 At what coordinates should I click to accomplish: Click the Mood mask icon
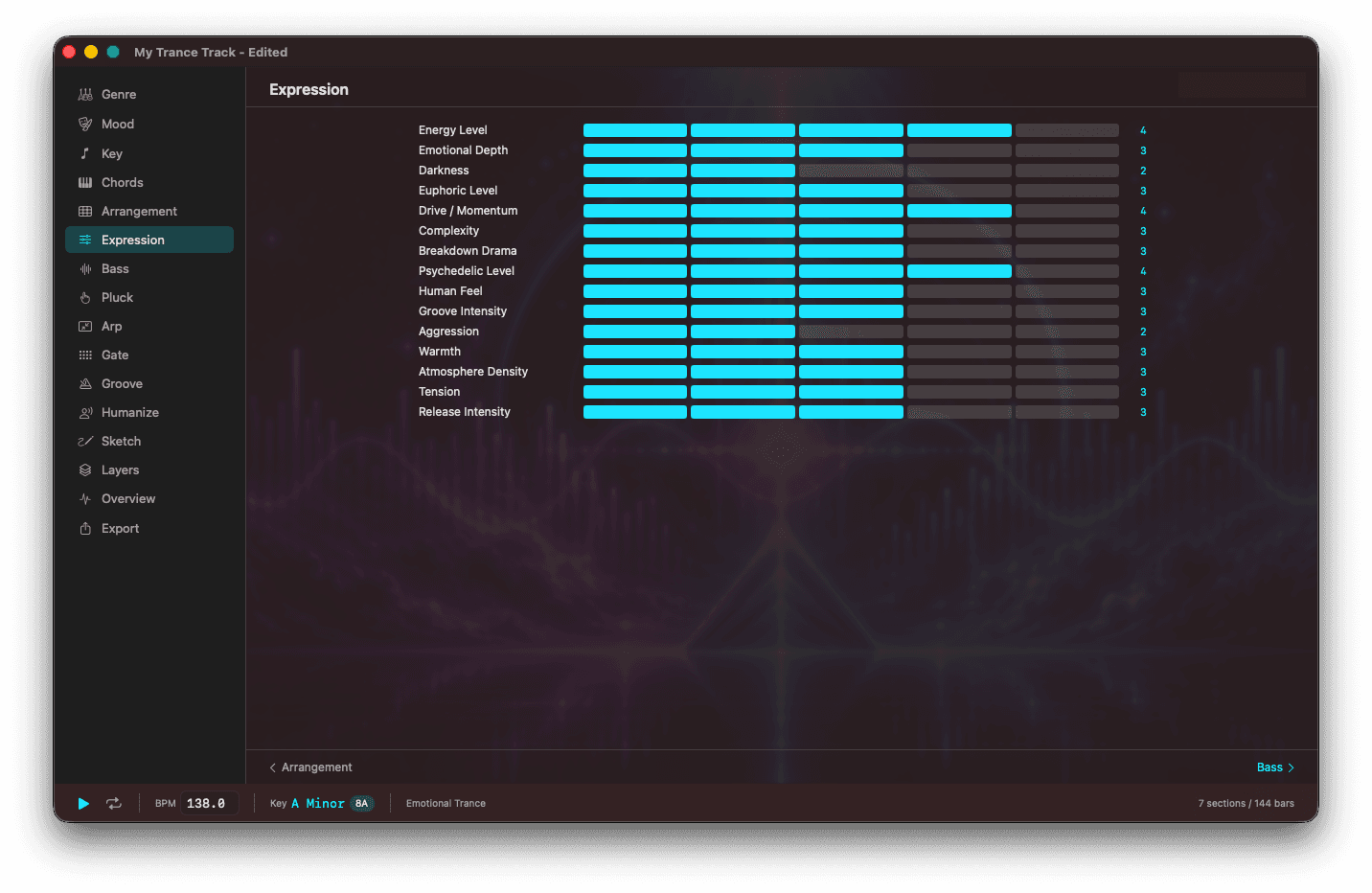click(85, 125)
